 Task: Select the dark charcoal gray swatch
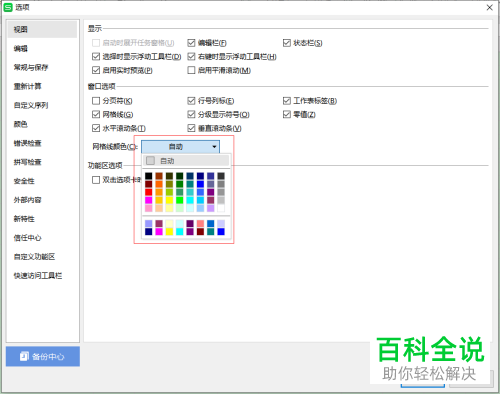[x=221, y=176]
